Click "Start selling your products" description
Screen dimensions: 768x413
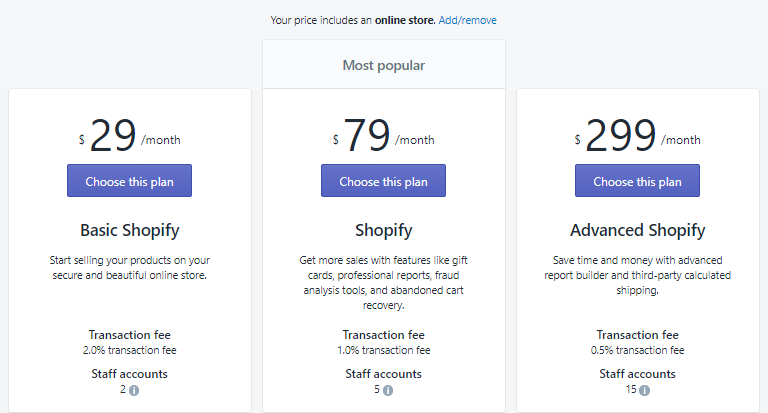point(129,267)
